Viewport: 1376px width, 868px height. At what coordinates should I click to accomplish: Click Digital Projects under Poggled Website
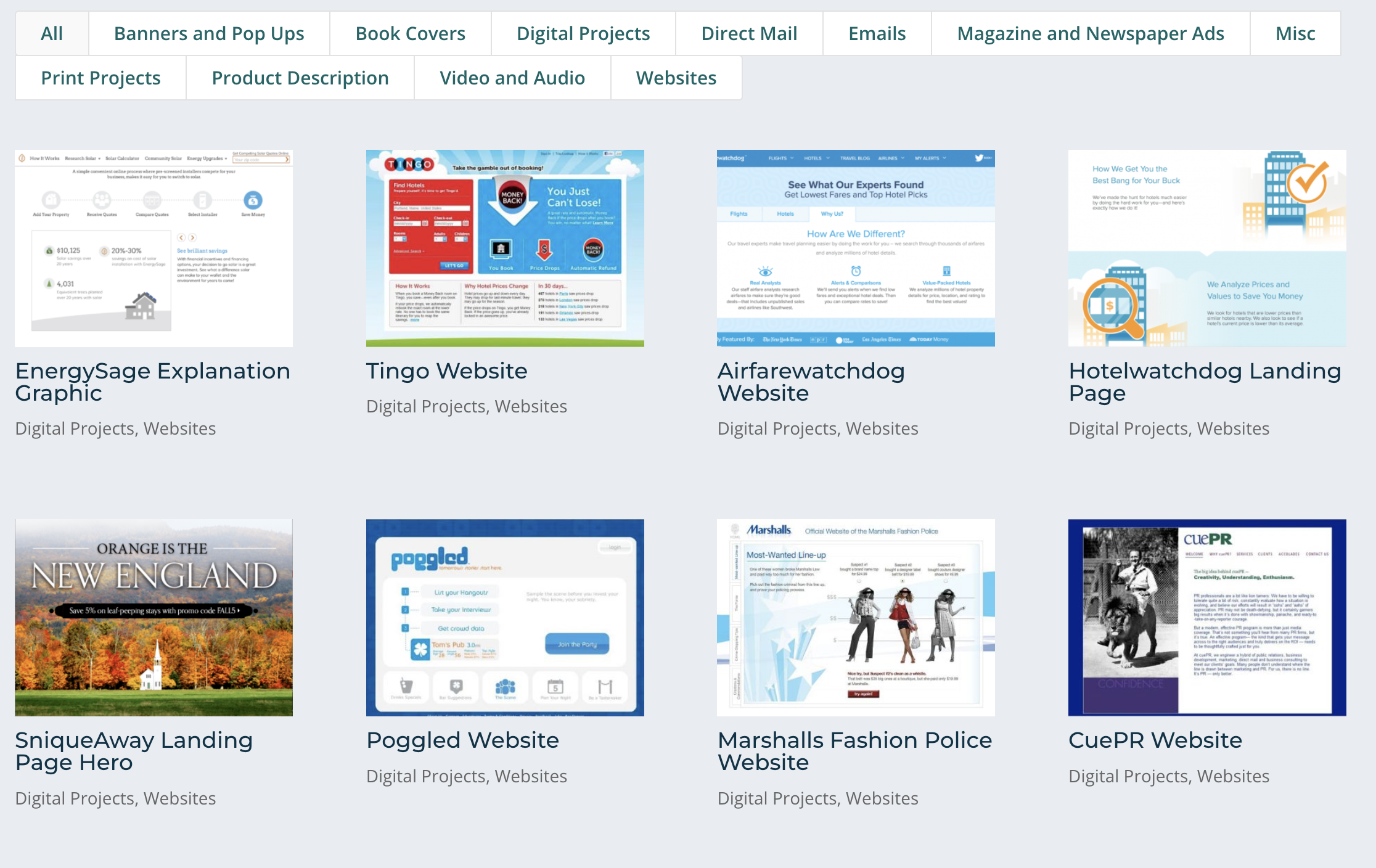[426, 777]
